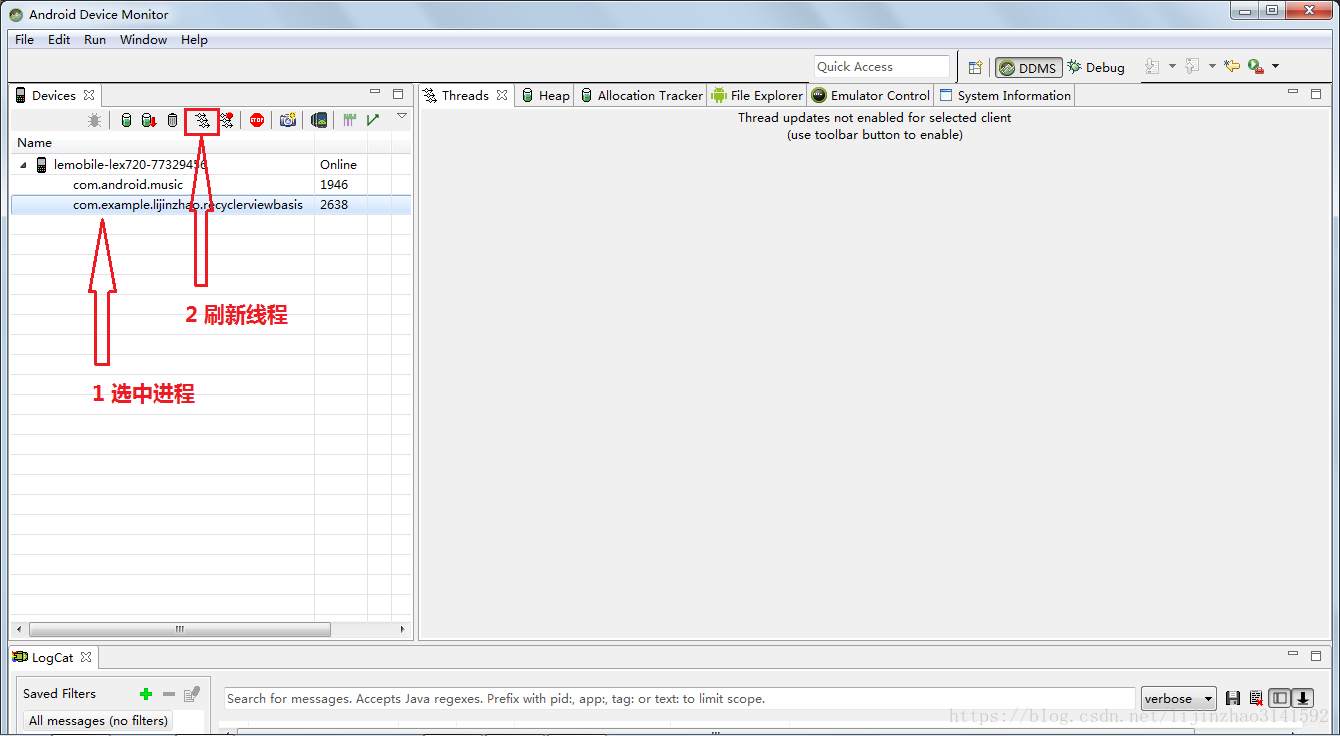This screenshot has width=1340, height=736.
Task: Click the Previous Annotation toolbar icon
Action: (1191, 67)
